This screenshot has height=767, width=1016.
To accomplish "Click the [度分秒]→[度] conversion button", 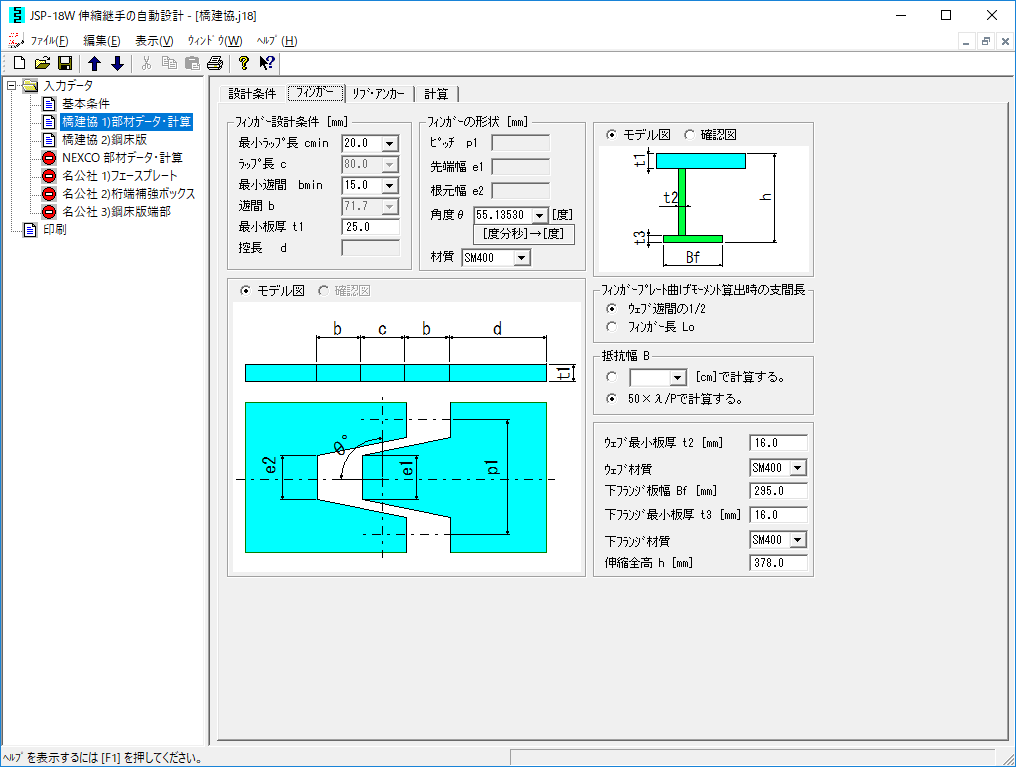I will pos(523,235).
